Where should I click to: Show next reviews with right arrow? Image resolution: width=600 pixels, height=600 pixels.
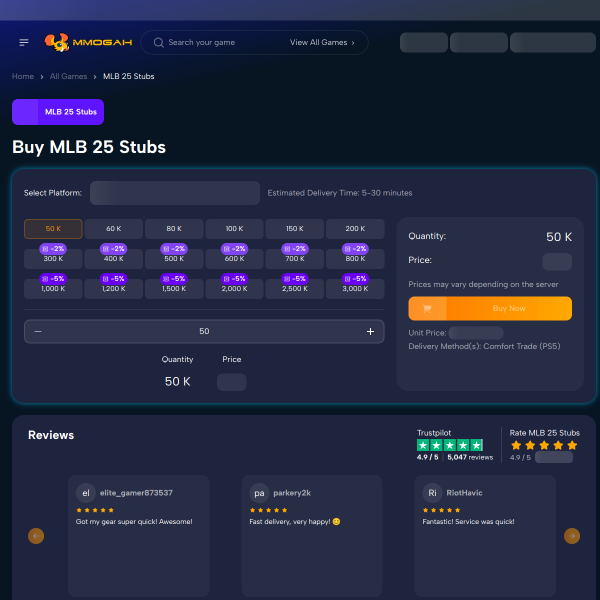pyautogui.click(x=572, y=536)
